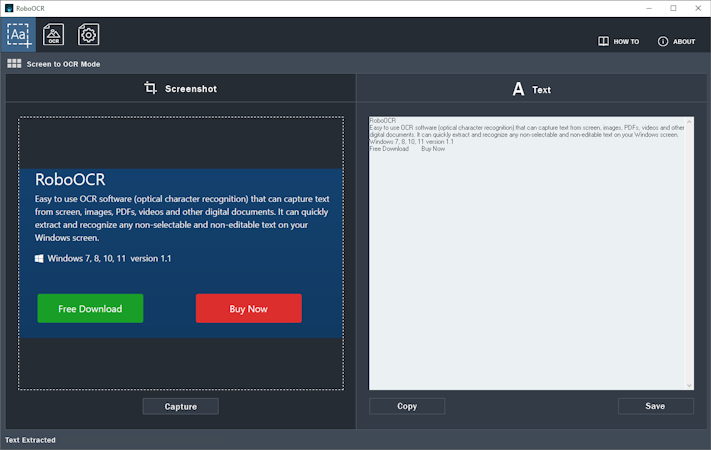Click the About info circle icon

coord(662,41)
